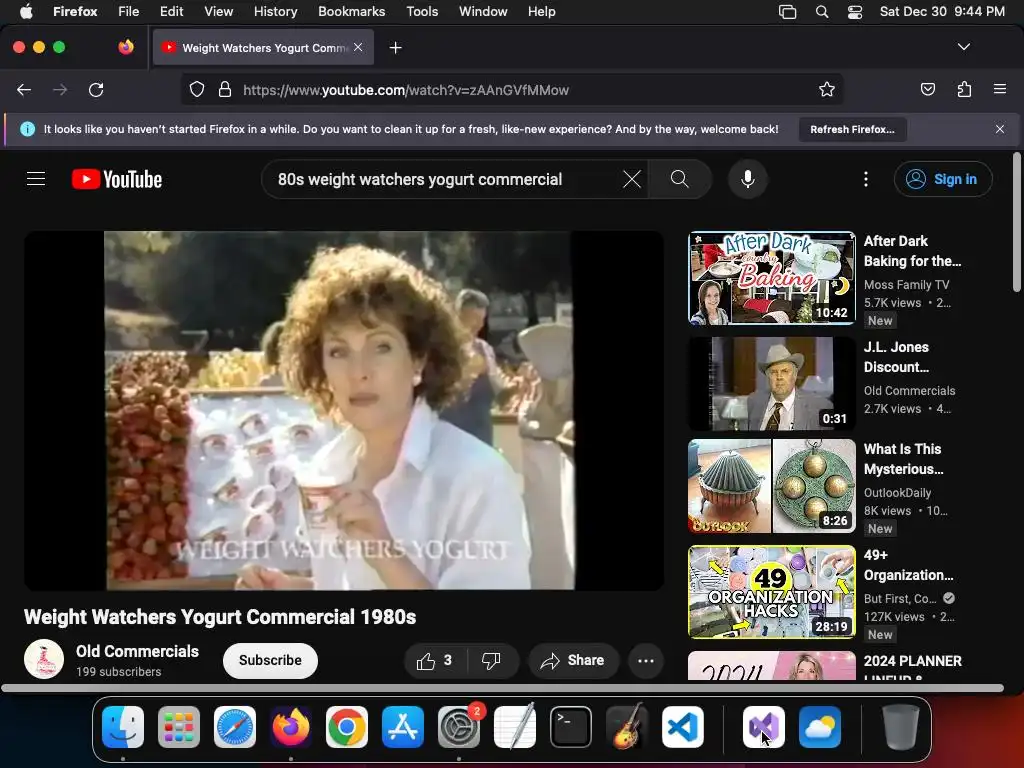Open a new Firefox tab
This screenshot has width=1024, height=768.
click(395, 48)
